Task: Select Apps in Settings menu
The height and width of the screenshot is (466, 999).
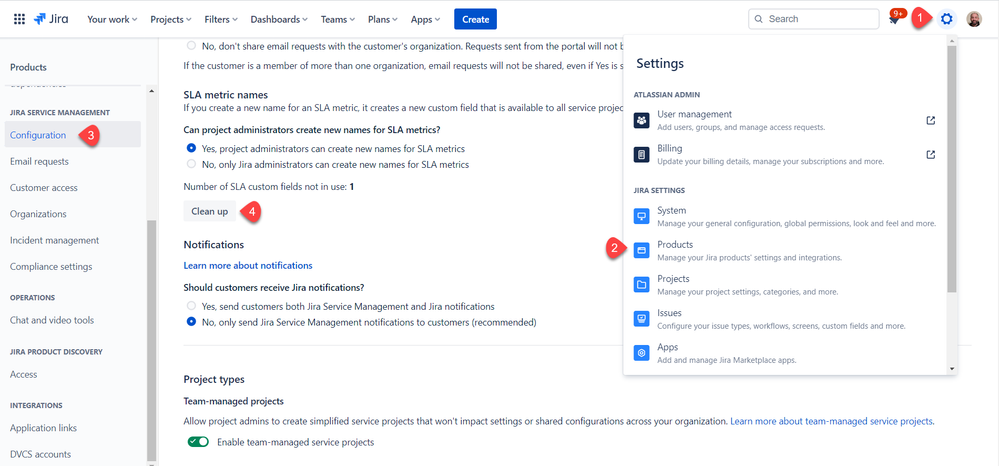Action: coord(785,353)
